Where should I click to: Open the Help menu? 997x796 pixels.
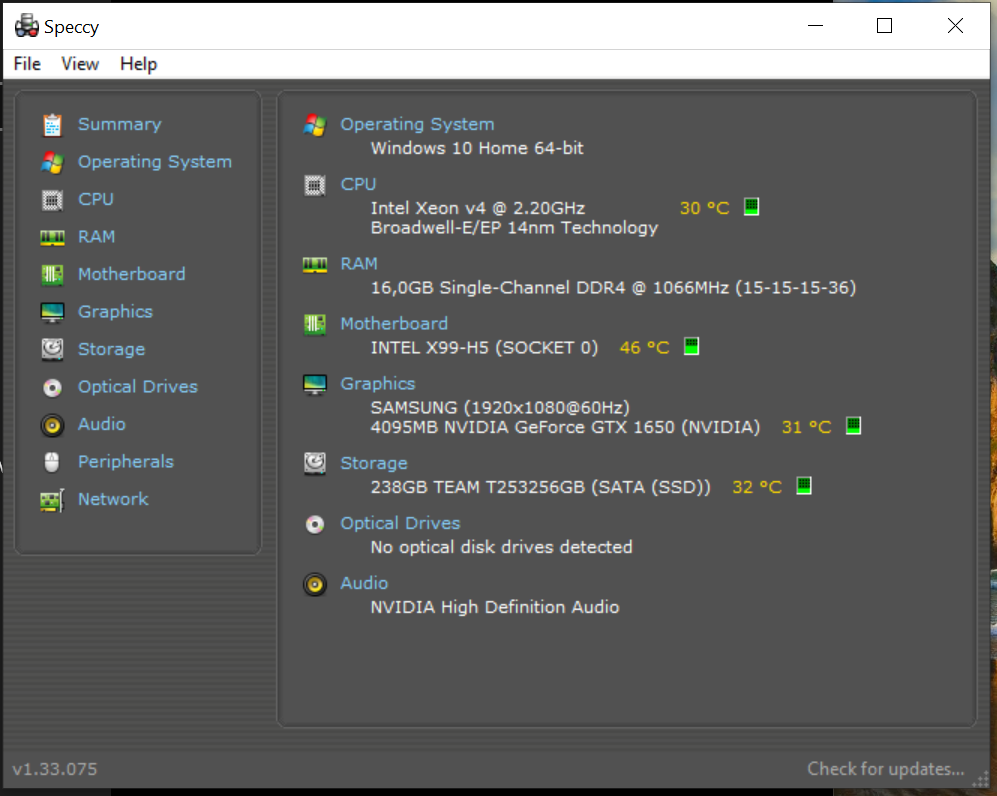point(138,64)
